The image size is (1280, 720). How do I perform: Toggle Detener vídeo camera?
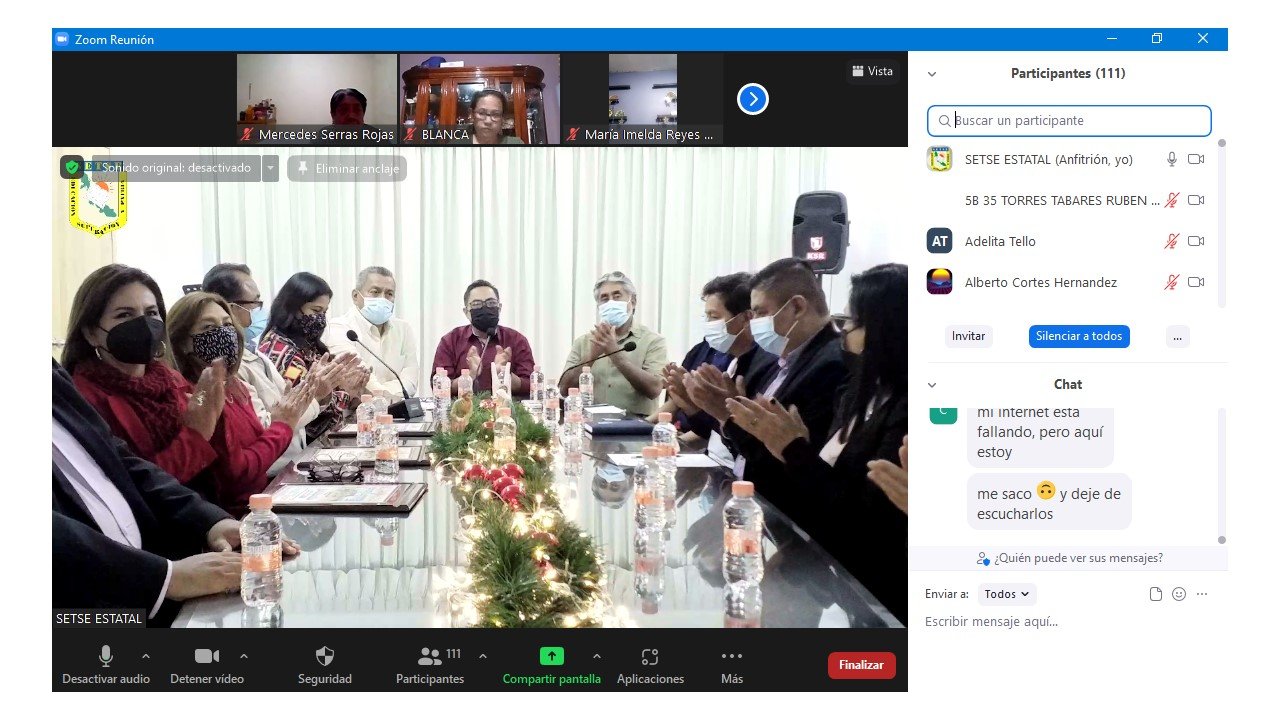coord(207,657)
